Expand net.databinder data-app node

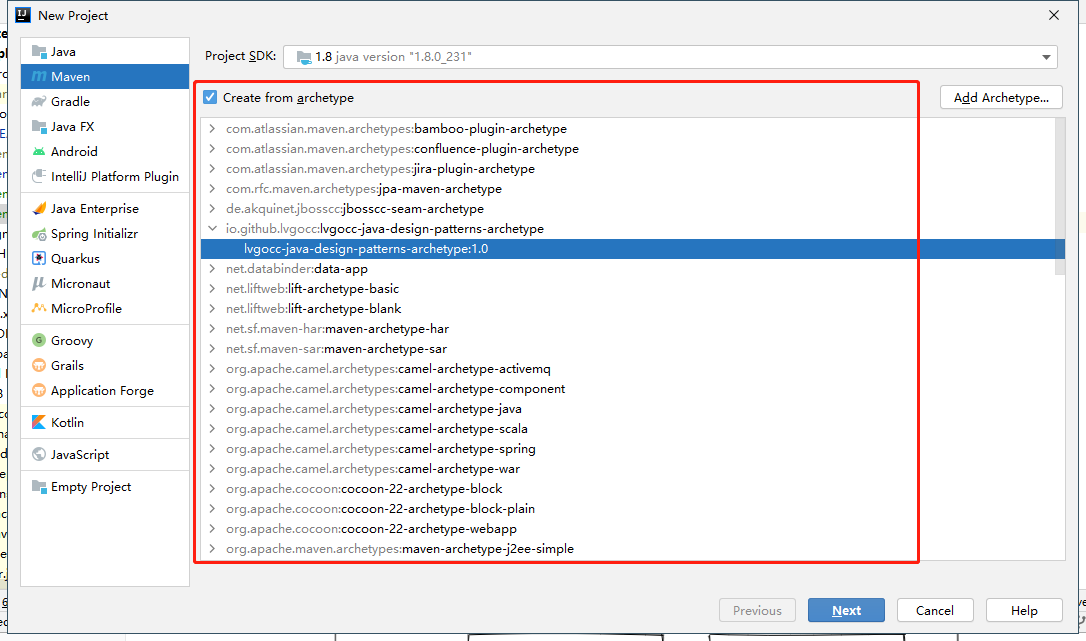[x=212, y=269]
